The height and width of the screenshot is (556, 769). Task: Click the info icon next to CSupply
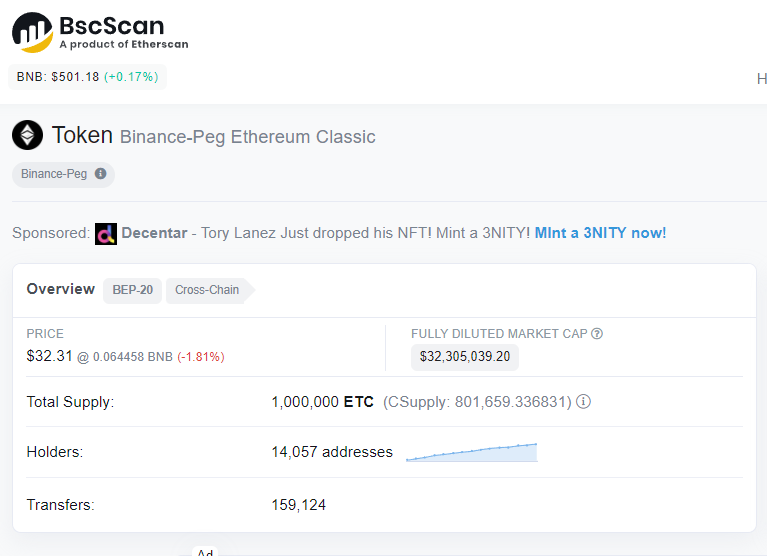(583, 402)
